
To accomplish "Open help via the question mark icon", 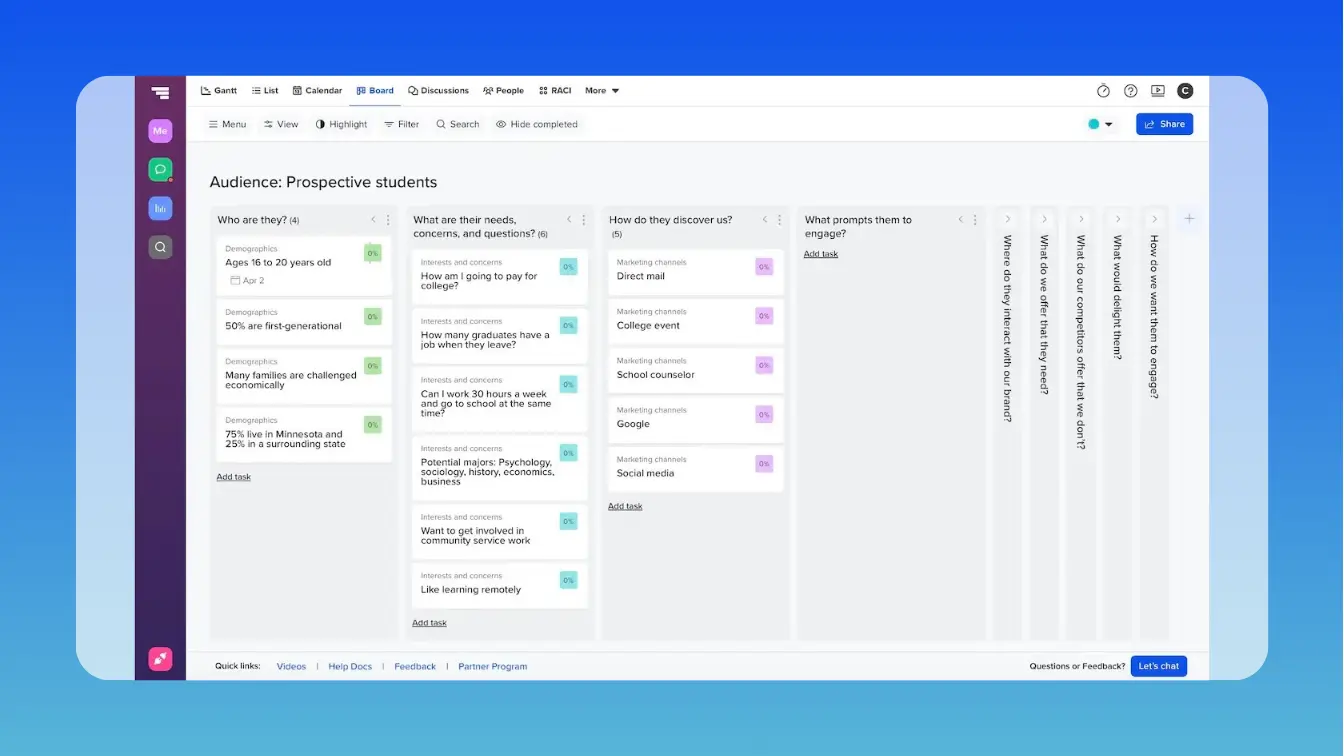I will [x=1130, y=90].
